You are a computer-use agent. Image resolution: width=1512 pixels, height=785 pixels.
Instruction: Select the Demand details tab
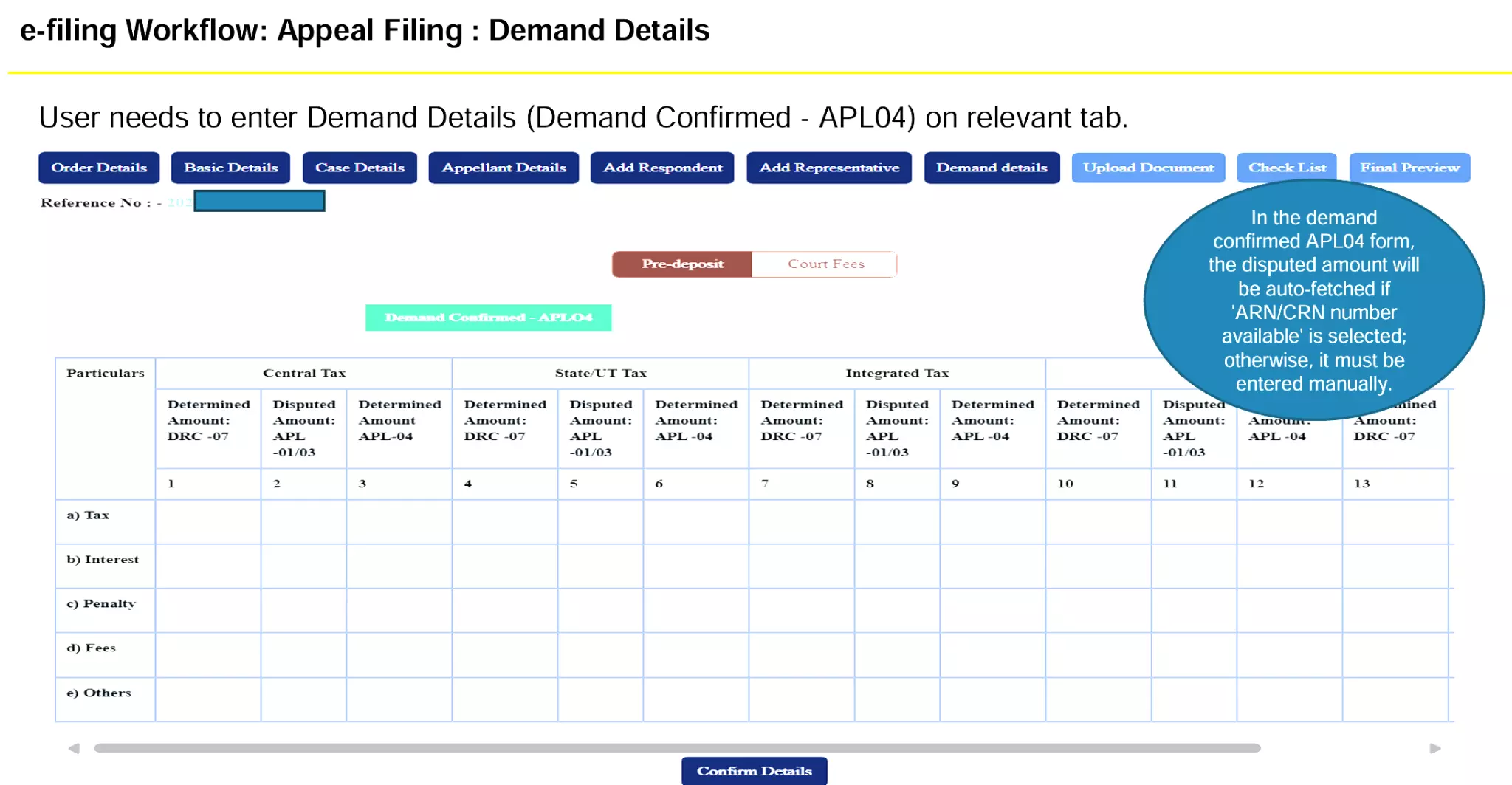click(x=992, y=168)
